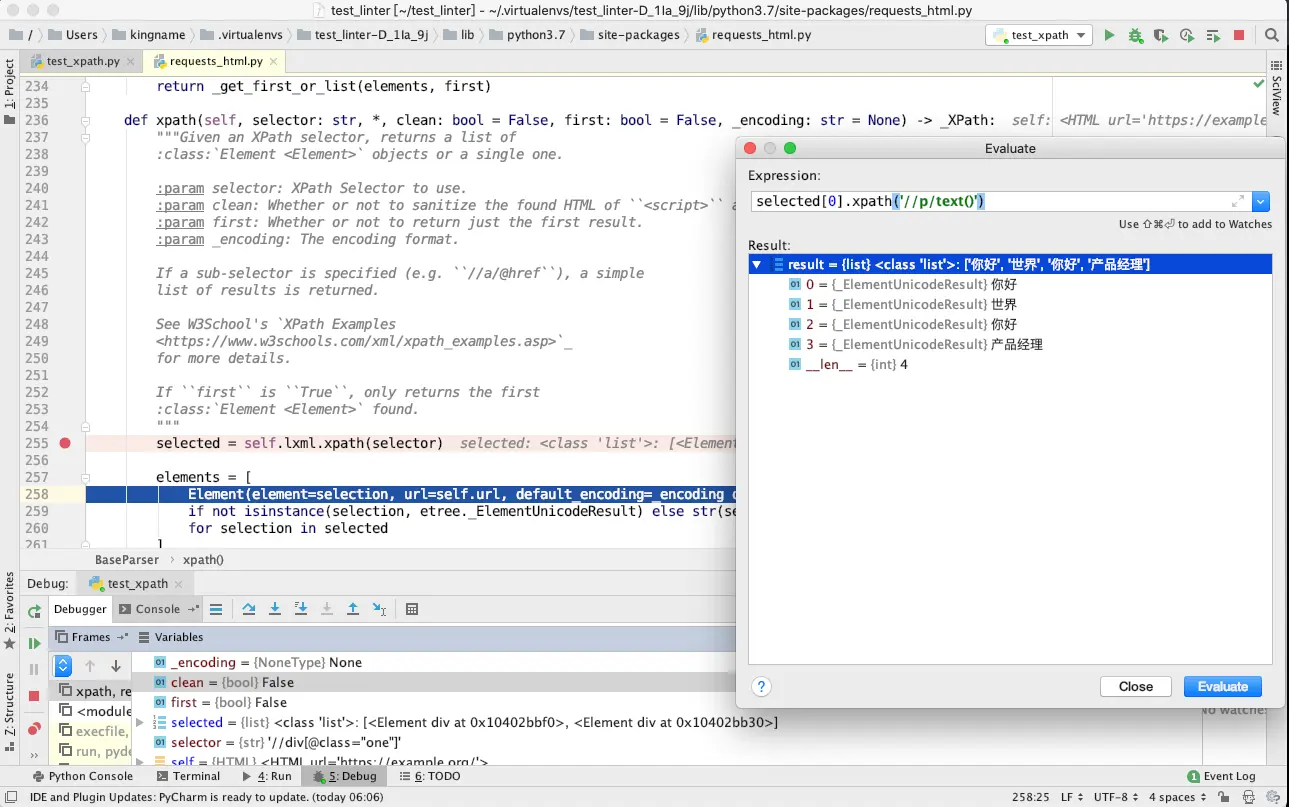Image resolution: width=1289 pixels, height=807 pixels.
Task: Expand the expression history dropdown in Evaluate
Action: (x=1261, y=201)
